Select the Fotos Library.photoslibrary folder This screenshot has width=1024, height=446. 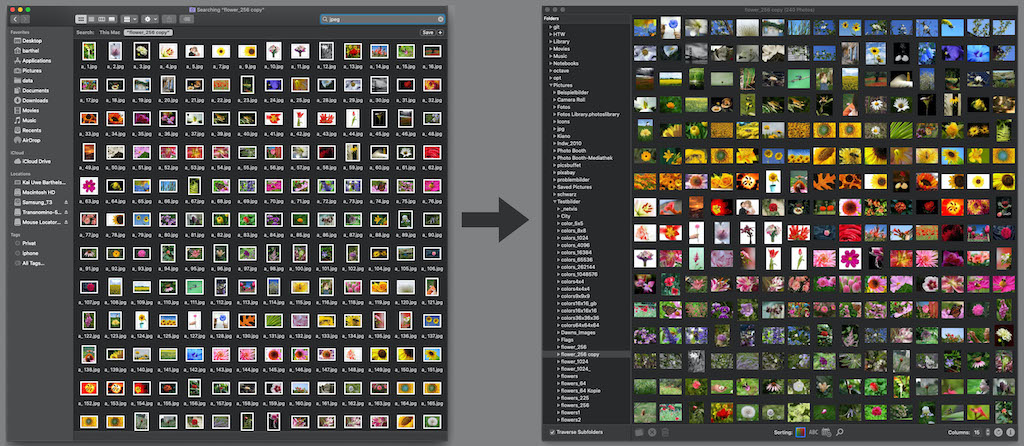[588, 114]
